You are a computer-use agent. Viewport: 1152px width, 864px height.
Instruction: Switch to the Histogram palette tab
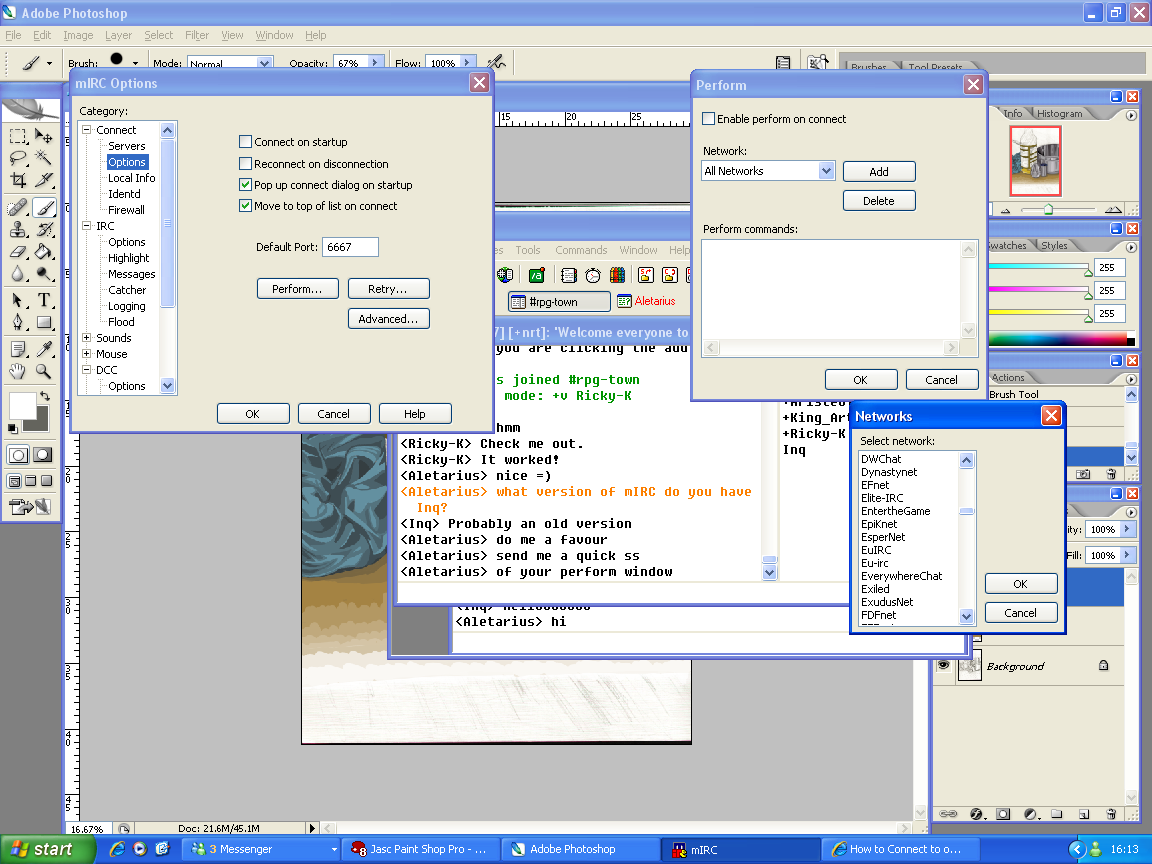click(1059, 114)
